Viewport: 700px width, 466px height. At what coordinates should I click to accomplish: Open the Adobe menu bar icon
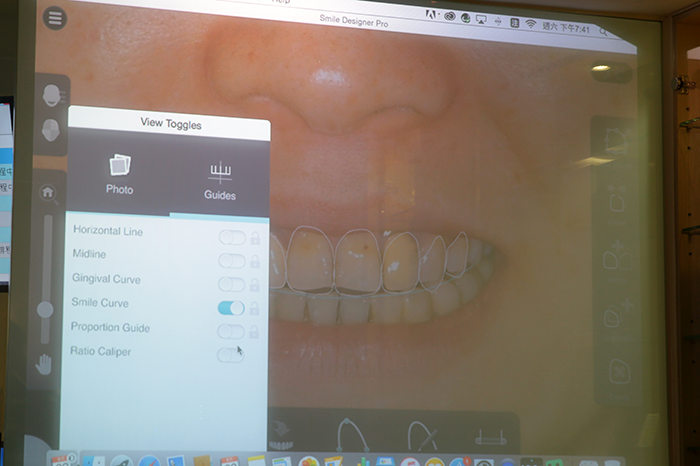coord(430,14)
